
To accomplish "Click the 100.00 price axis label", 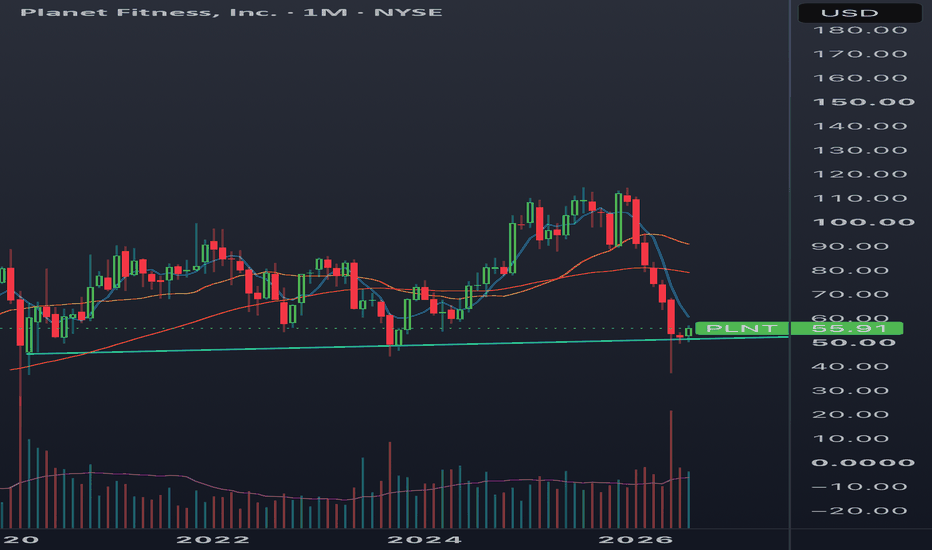I will coord(863,222).
